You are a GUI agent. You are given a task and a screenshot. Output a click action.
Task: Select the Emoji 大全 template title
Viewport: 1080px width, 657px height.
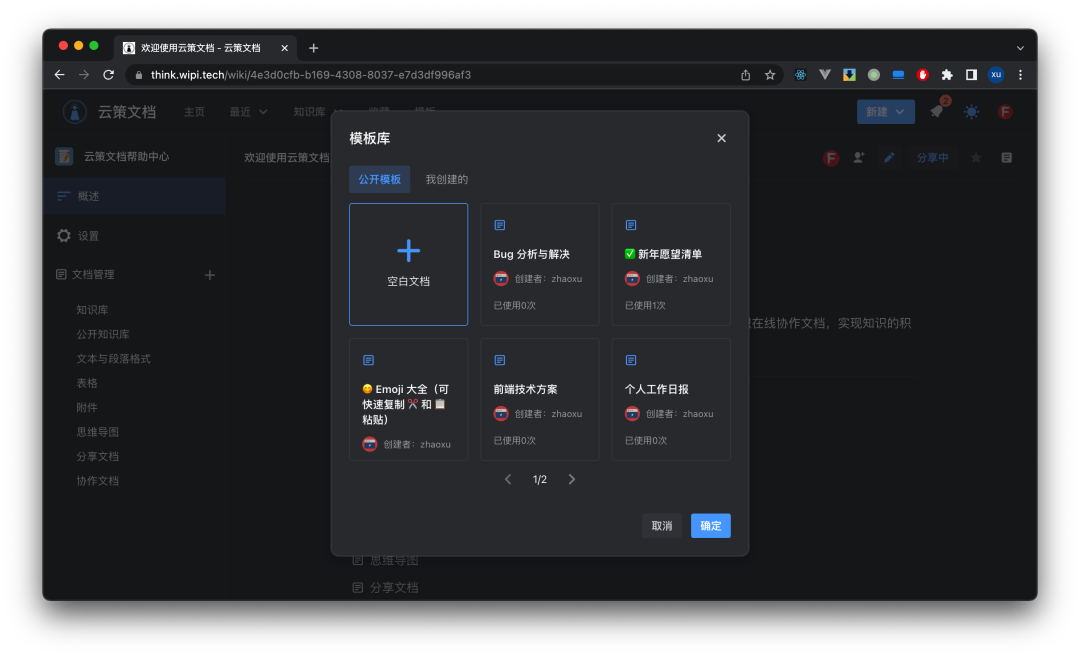(x=406, y=404)
